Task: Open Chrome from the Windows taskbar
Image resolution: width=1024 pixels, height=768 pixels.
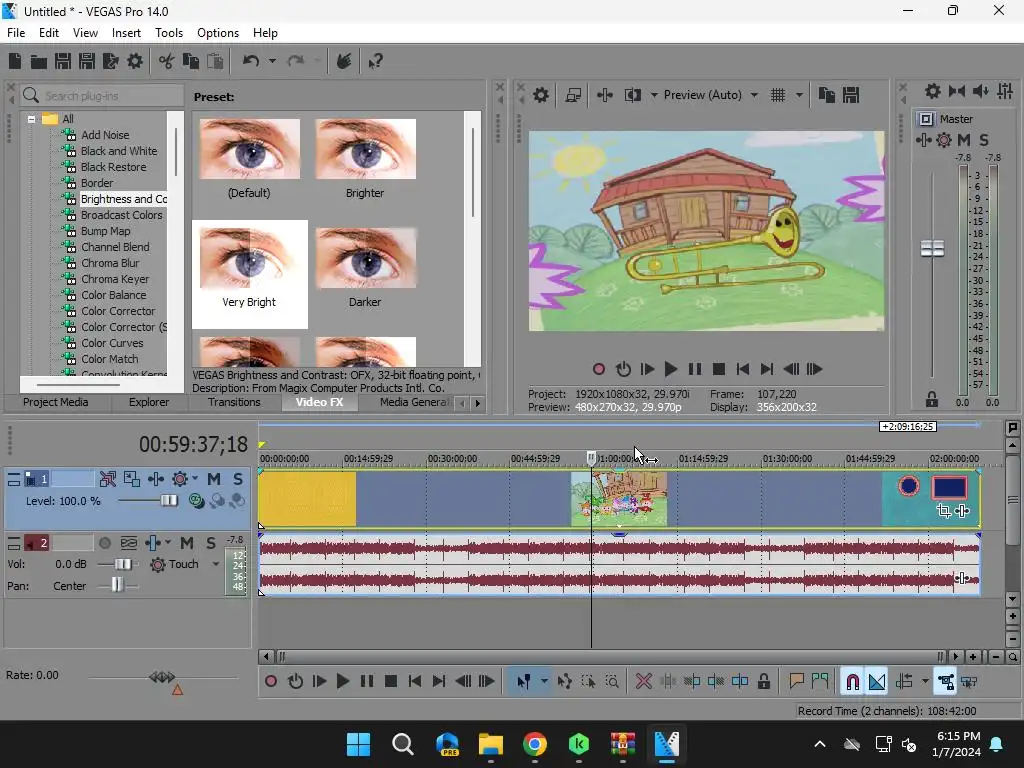Action: click(534, 744)
